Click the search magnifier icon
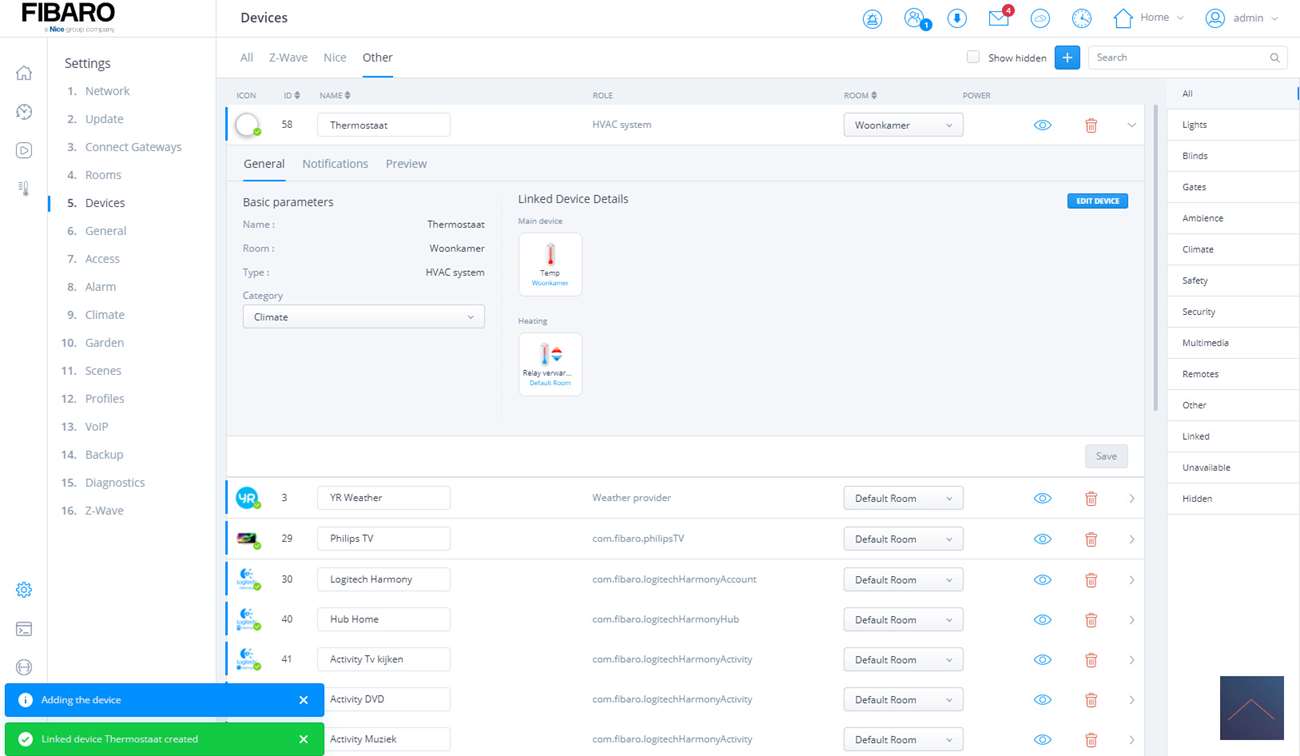Viewport: 1300px width, 756px height. pos(1275,58)
